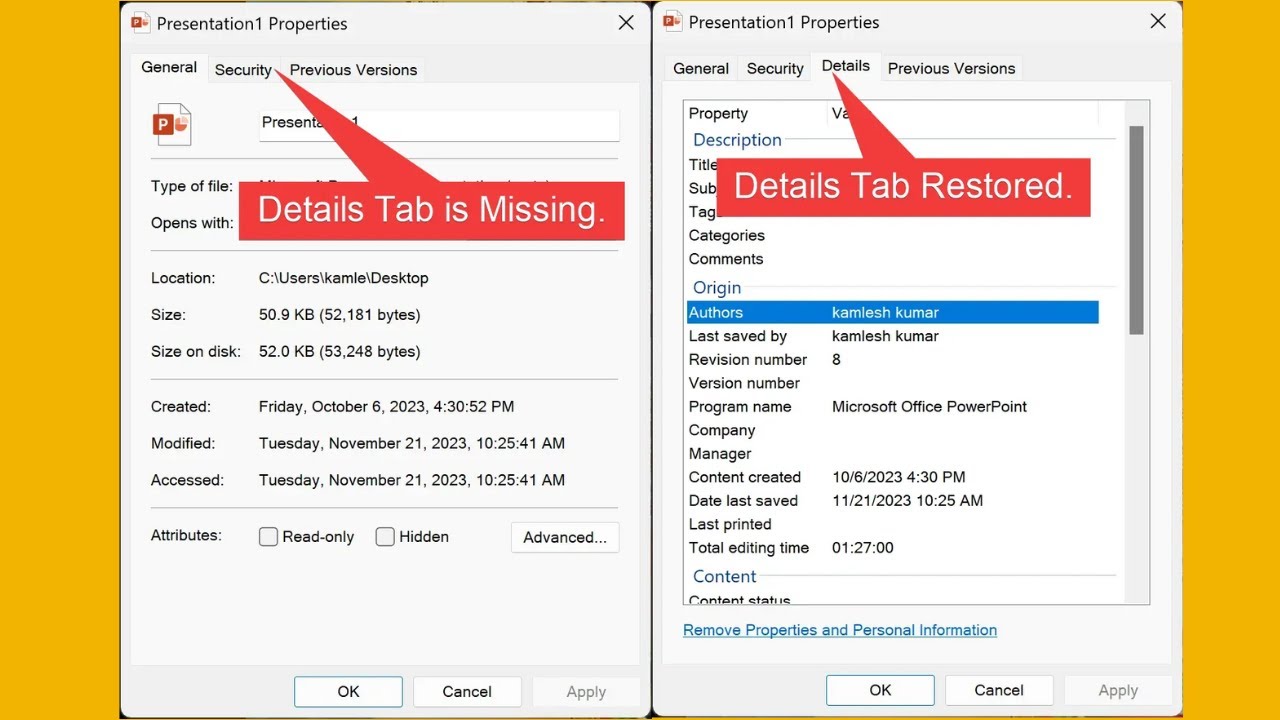Tick the Hidden attribute checkbox
The width and height of the screenshot is (1280, 720).
[385, 537]
